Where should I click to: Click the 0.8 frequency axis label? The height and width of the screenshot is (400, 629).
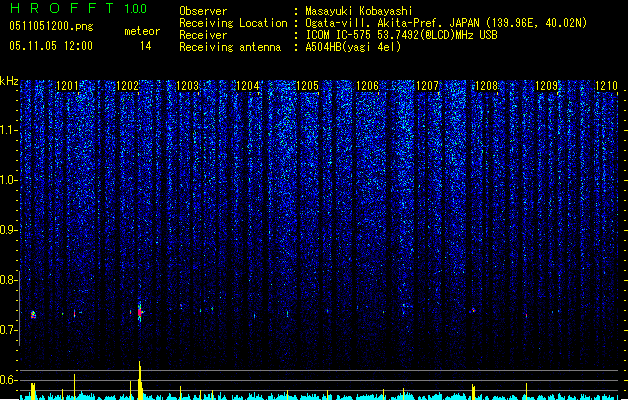(7, 280)
